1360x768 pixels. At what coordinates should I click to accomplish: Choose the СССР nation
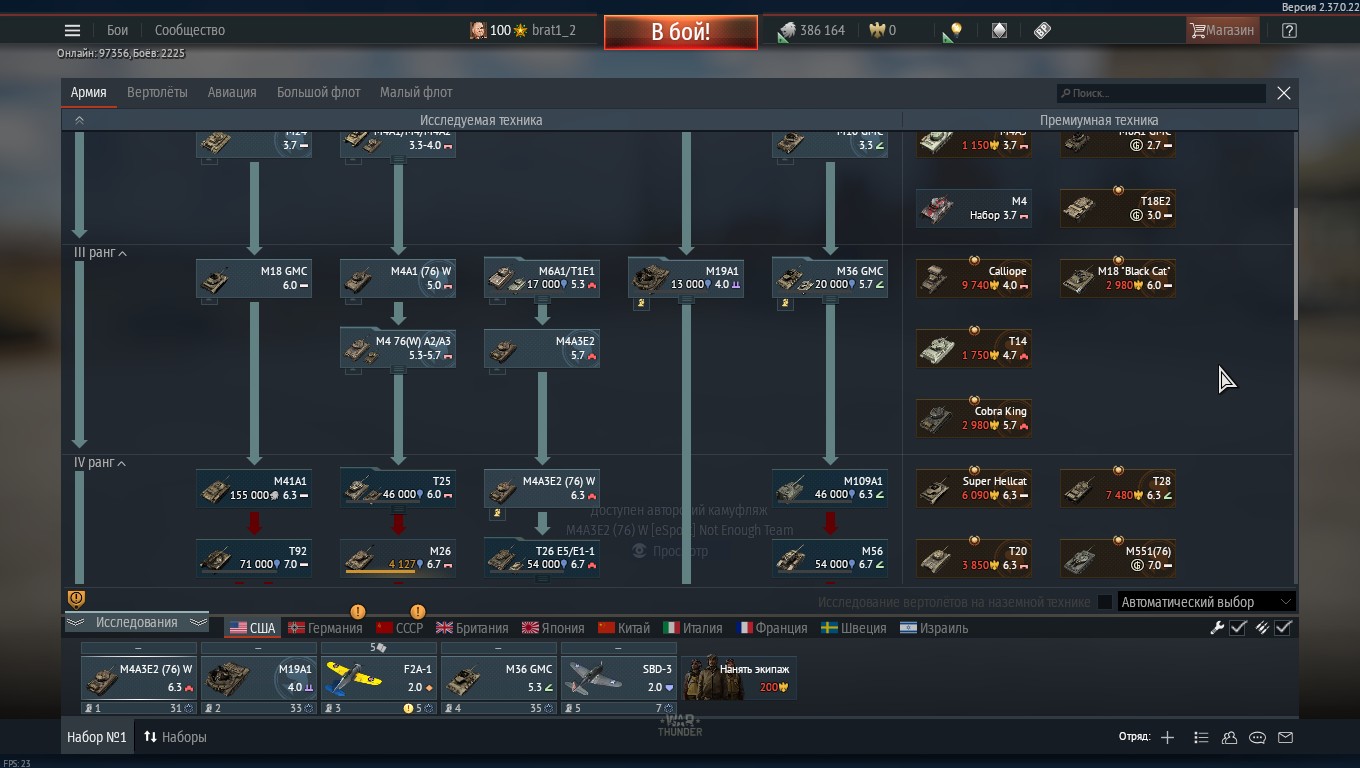(399, 628)
